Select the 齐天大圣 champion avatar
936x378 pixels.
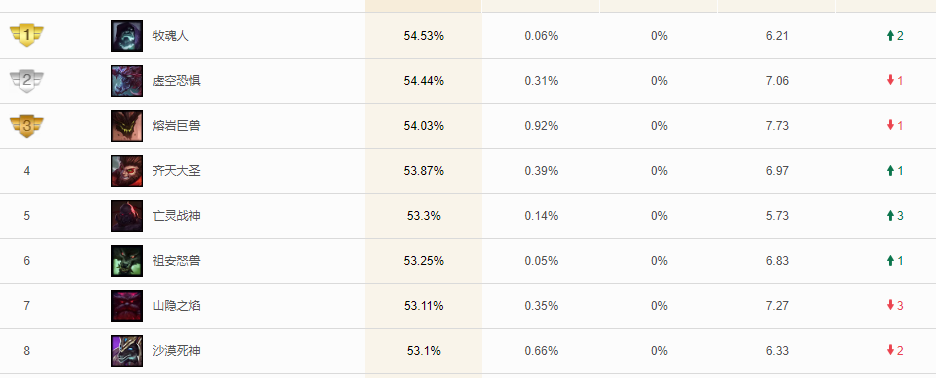tap(127, 171)
